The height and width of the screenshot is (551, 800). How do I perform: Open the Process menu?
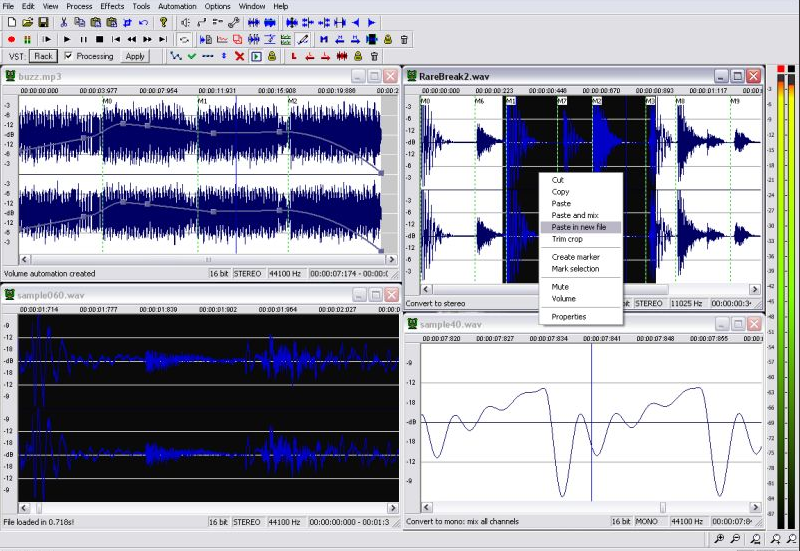(x=79, y=6)
